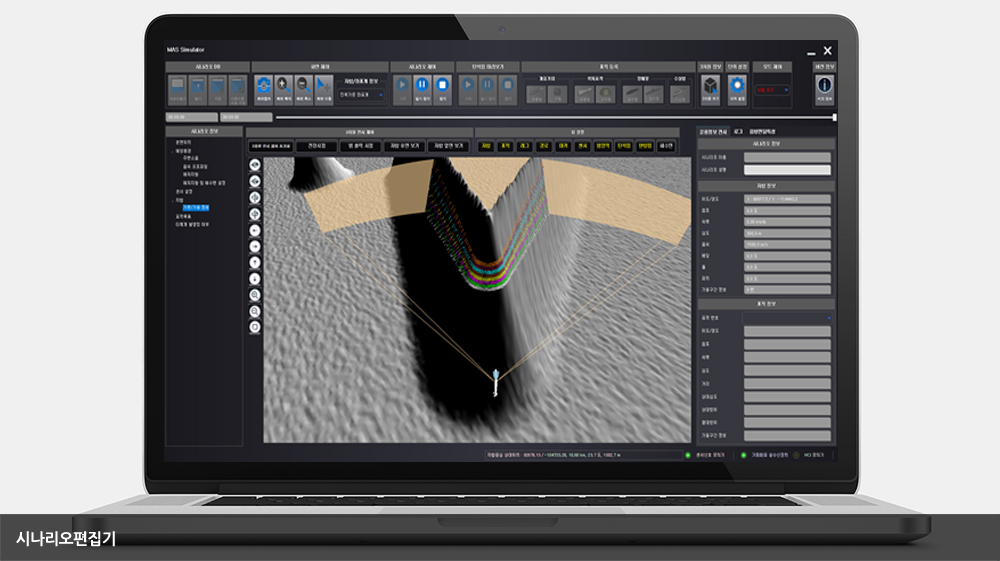Click the greyed-out play button beside the blue pause
Image resolution: width=1000 pixels, height=561 pixels.
402,88
